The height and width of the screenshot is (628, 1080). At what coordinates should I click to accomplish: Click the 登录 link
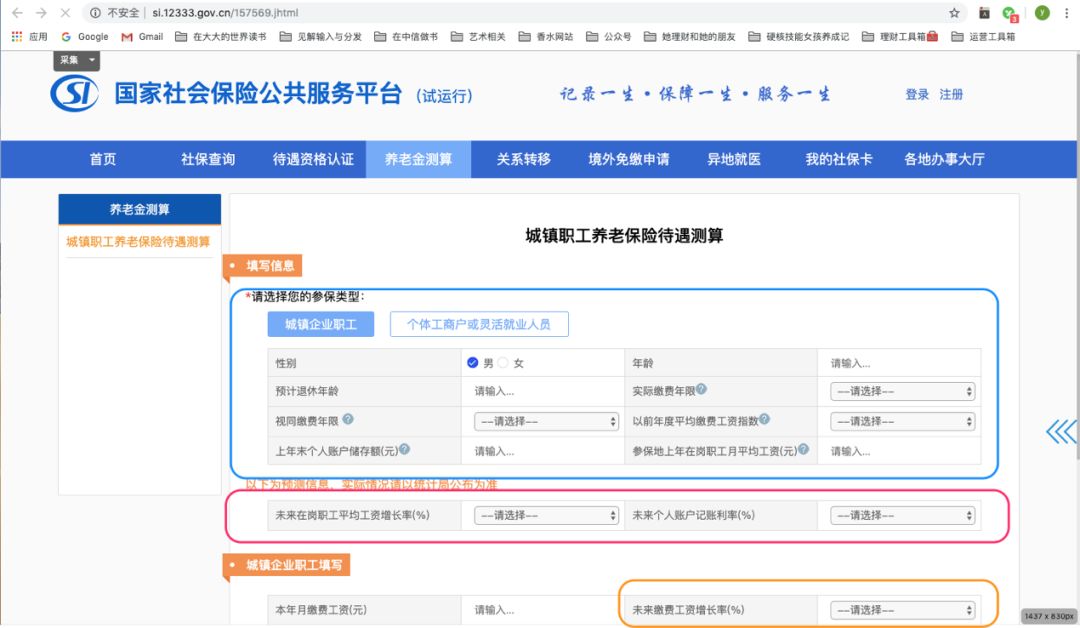(917, 94)
